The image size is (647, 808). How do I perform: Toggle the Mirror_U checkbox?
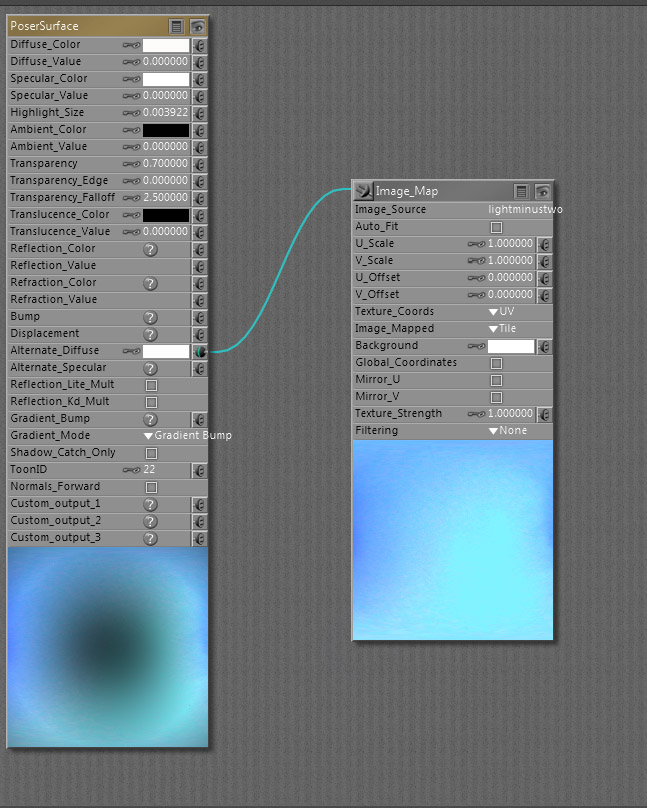click(x=497, y=380)
